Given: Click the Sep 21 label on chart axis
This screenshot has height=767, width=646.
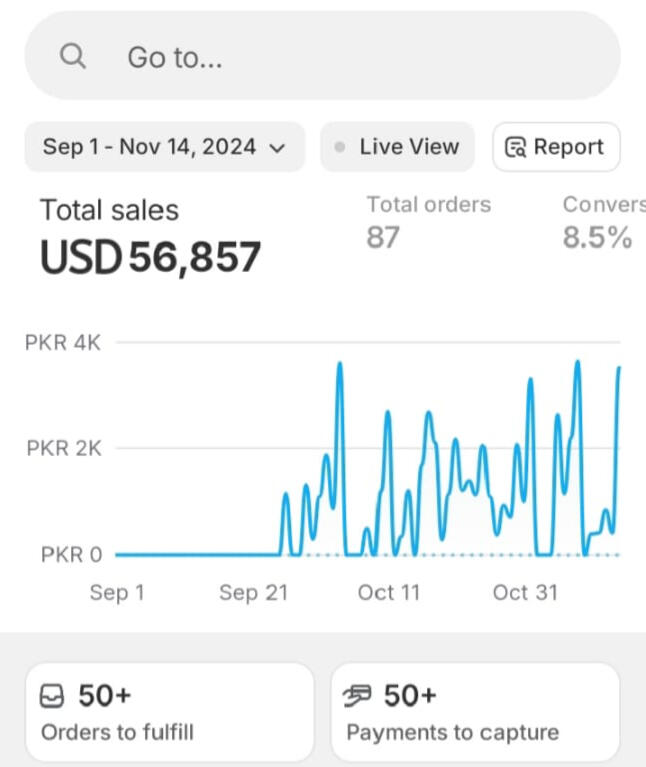Looking at the screenshot, I should (x=253, y=593).
